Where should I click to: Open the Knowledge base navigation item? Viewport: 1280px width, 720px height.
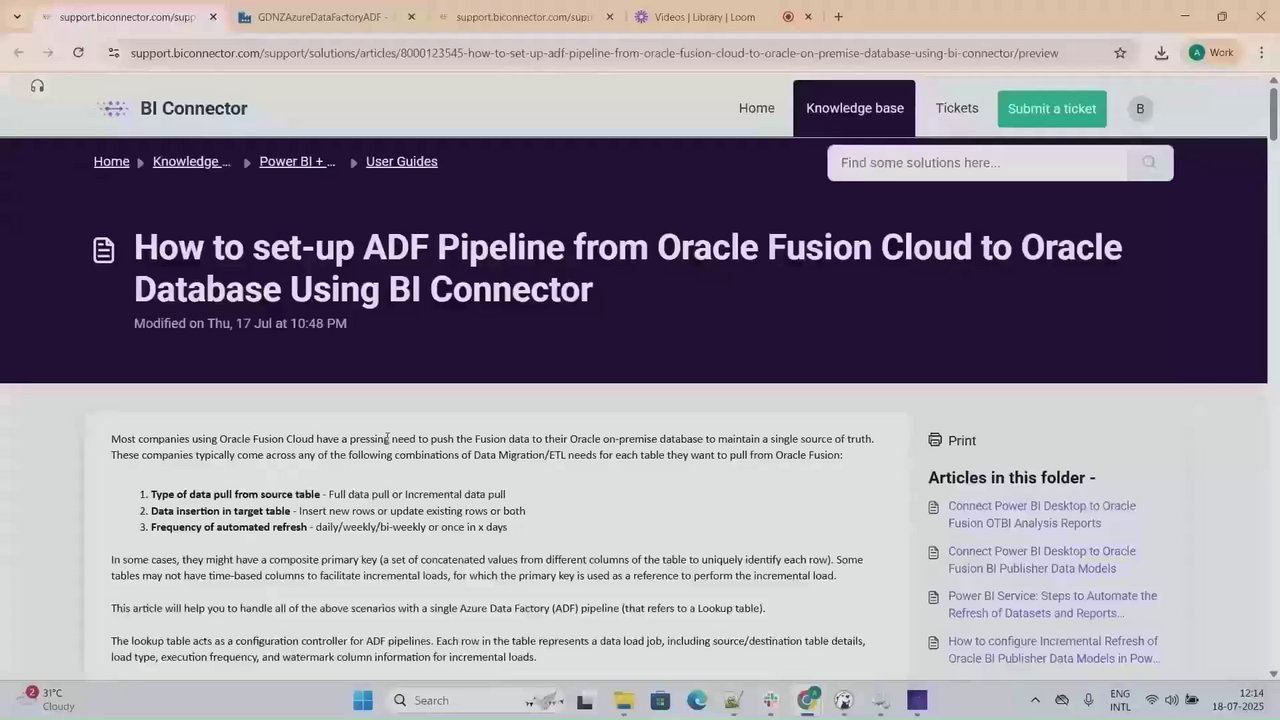pos(855,108)
